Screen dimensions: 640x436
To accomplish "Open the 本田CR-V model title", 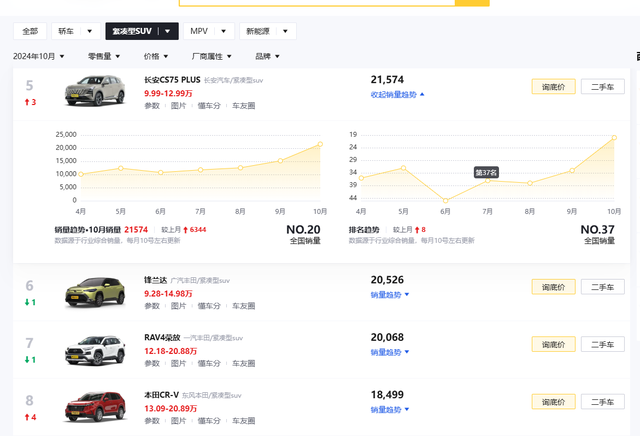I will (x=162, y=395).
